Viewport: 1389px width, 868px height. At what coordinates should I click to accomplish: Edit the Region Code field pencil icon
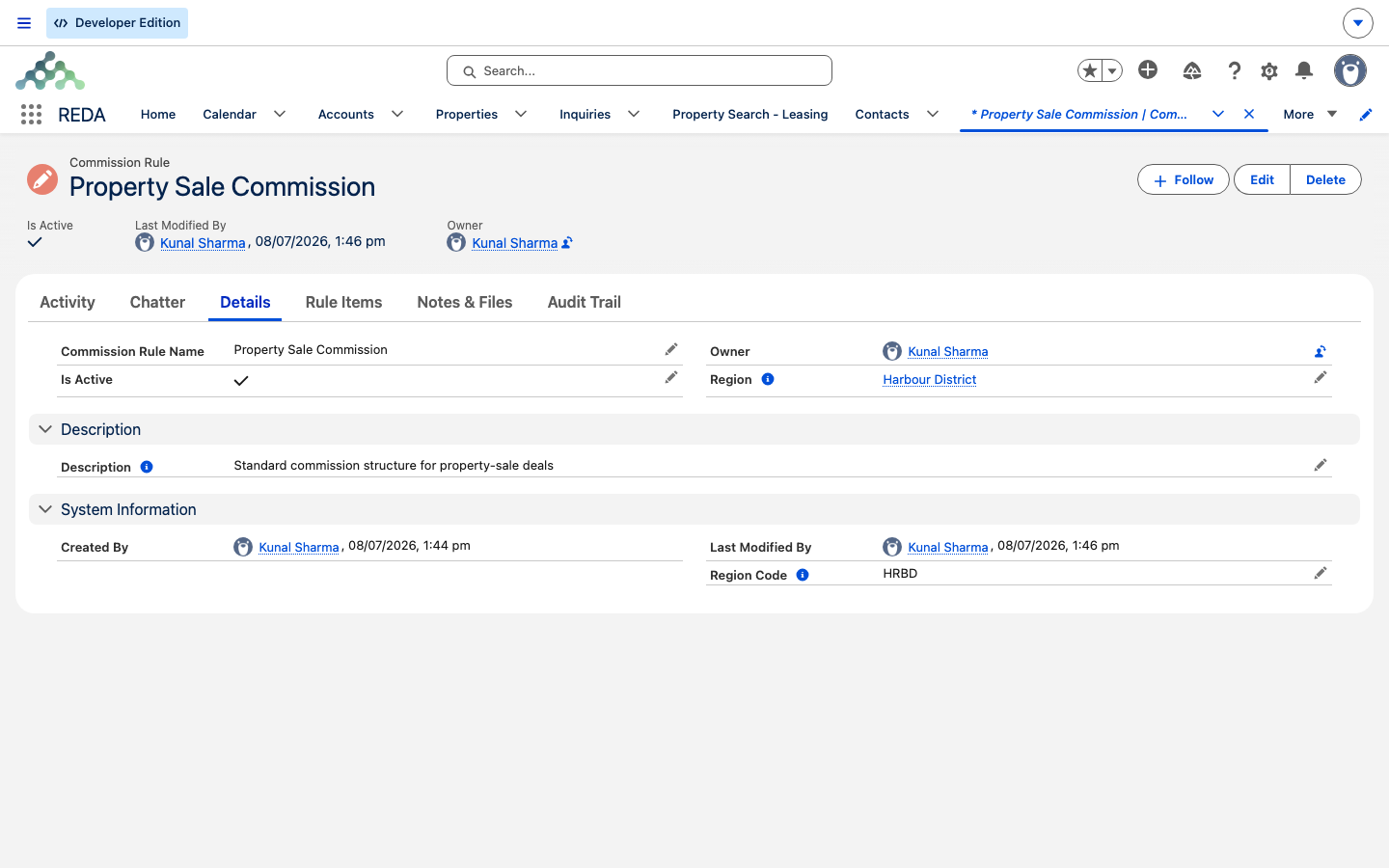coord(1321,574)
